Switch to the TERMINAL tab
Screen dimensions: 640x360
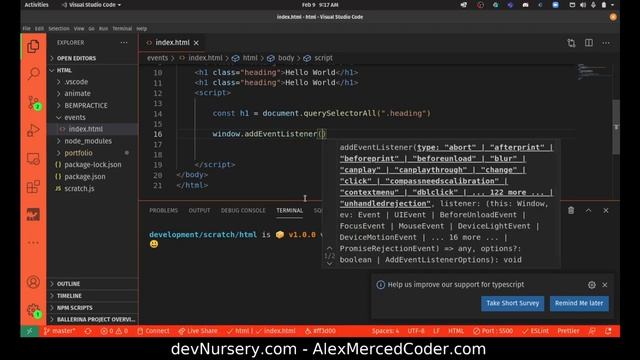[x=289, y=210]
